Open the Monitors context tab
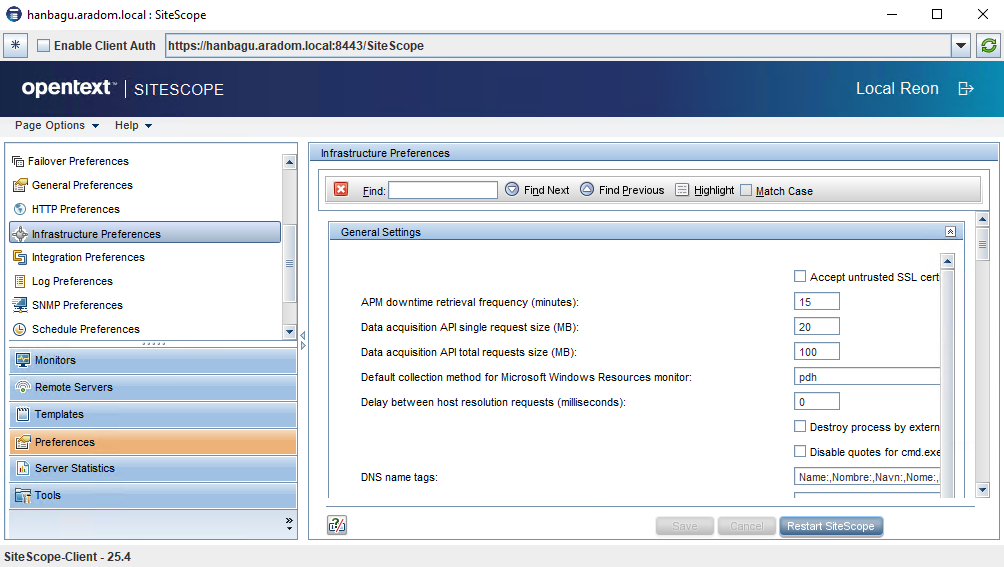The height and width of the screenshot is (567, 1004). pos(153,360)
